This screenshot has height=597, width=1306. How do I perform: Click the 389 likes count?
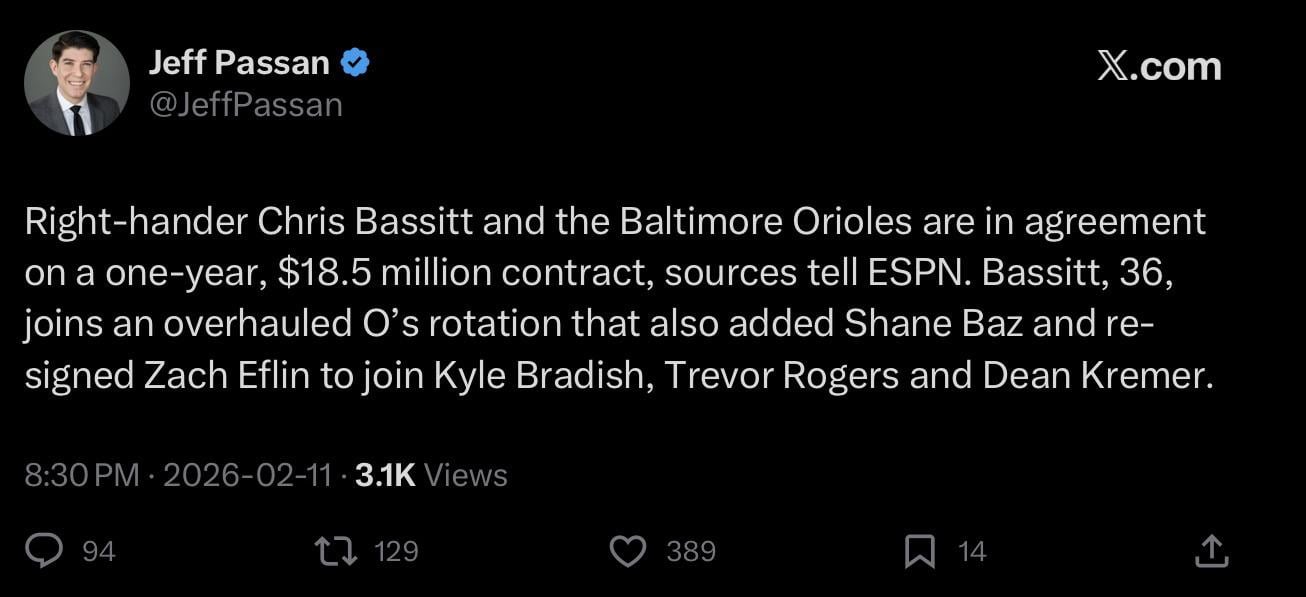coord(690,550)
